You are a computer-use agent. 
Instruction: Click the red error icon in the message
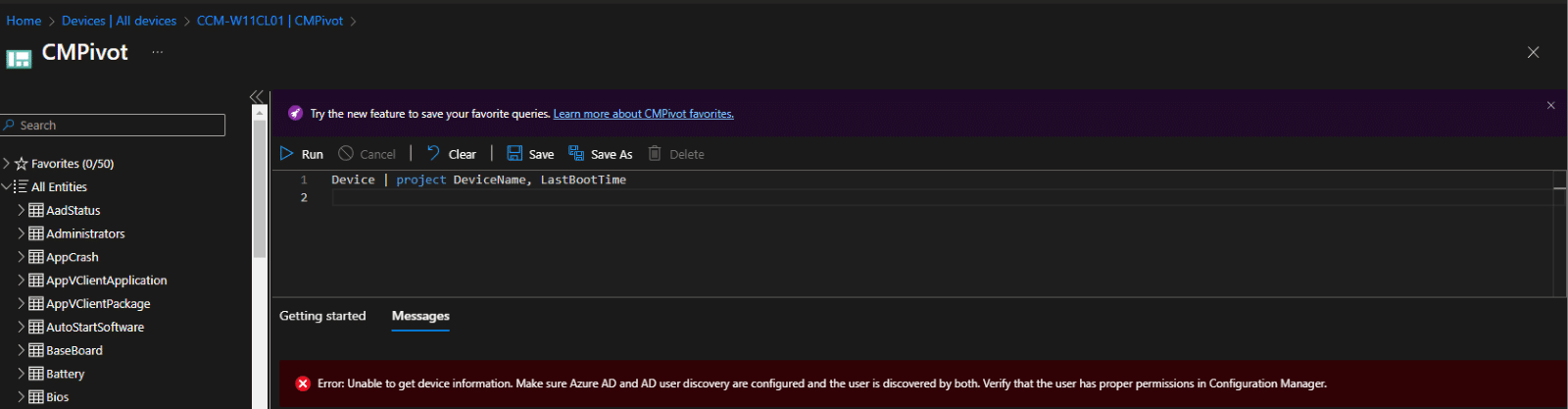(303, 383)
